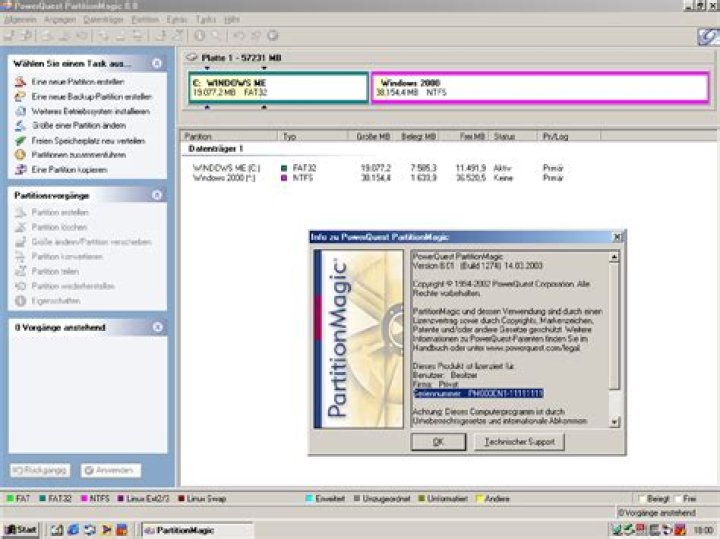Click 'Größe ändern/Partition verschieben' icon
720x539 pixels.
click(20, 241)
